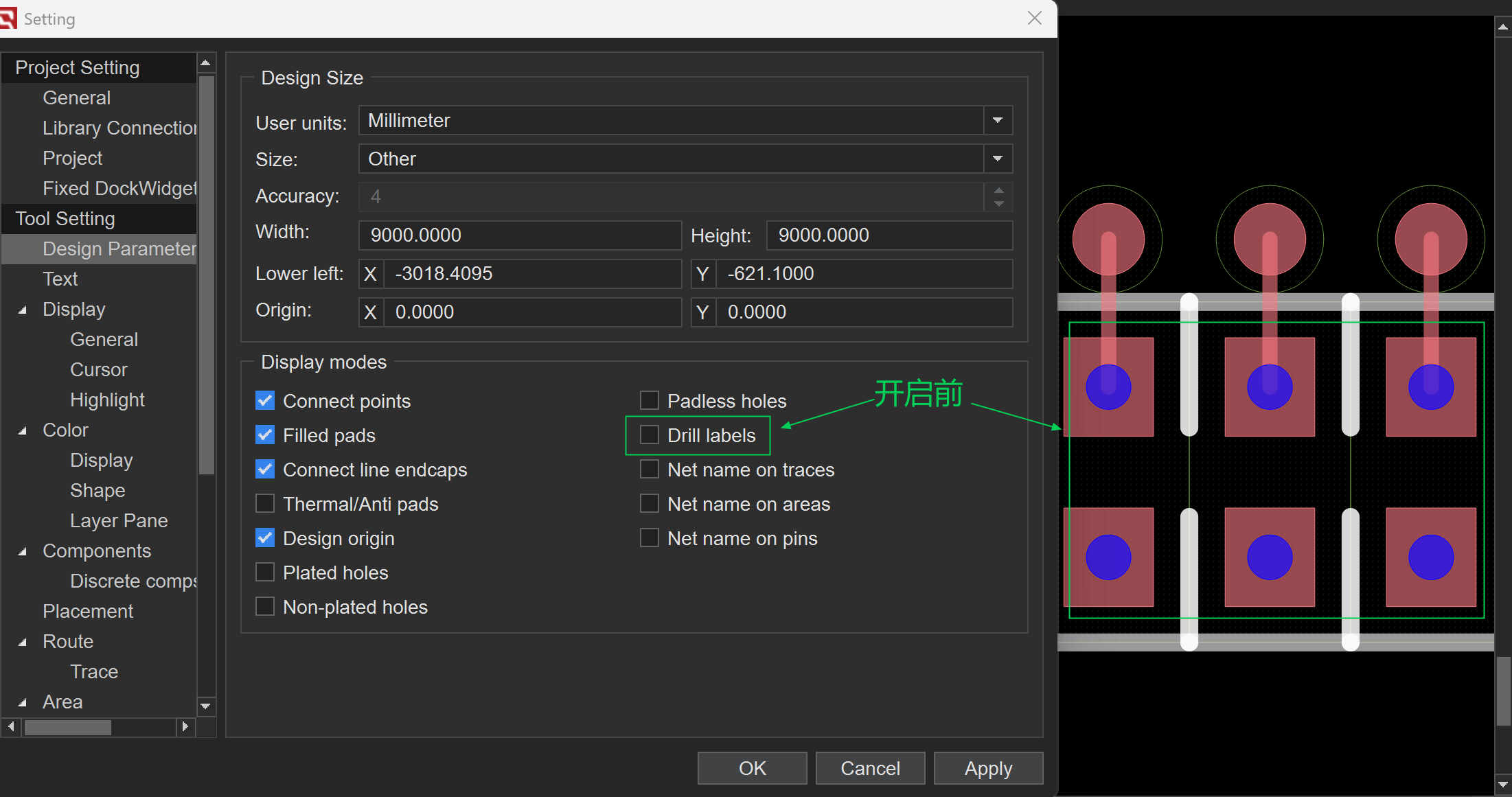This screenshot has width=1512, height=797.
Task: Enable Thermal/Anti pads display
Action: (x=265, y=504)
